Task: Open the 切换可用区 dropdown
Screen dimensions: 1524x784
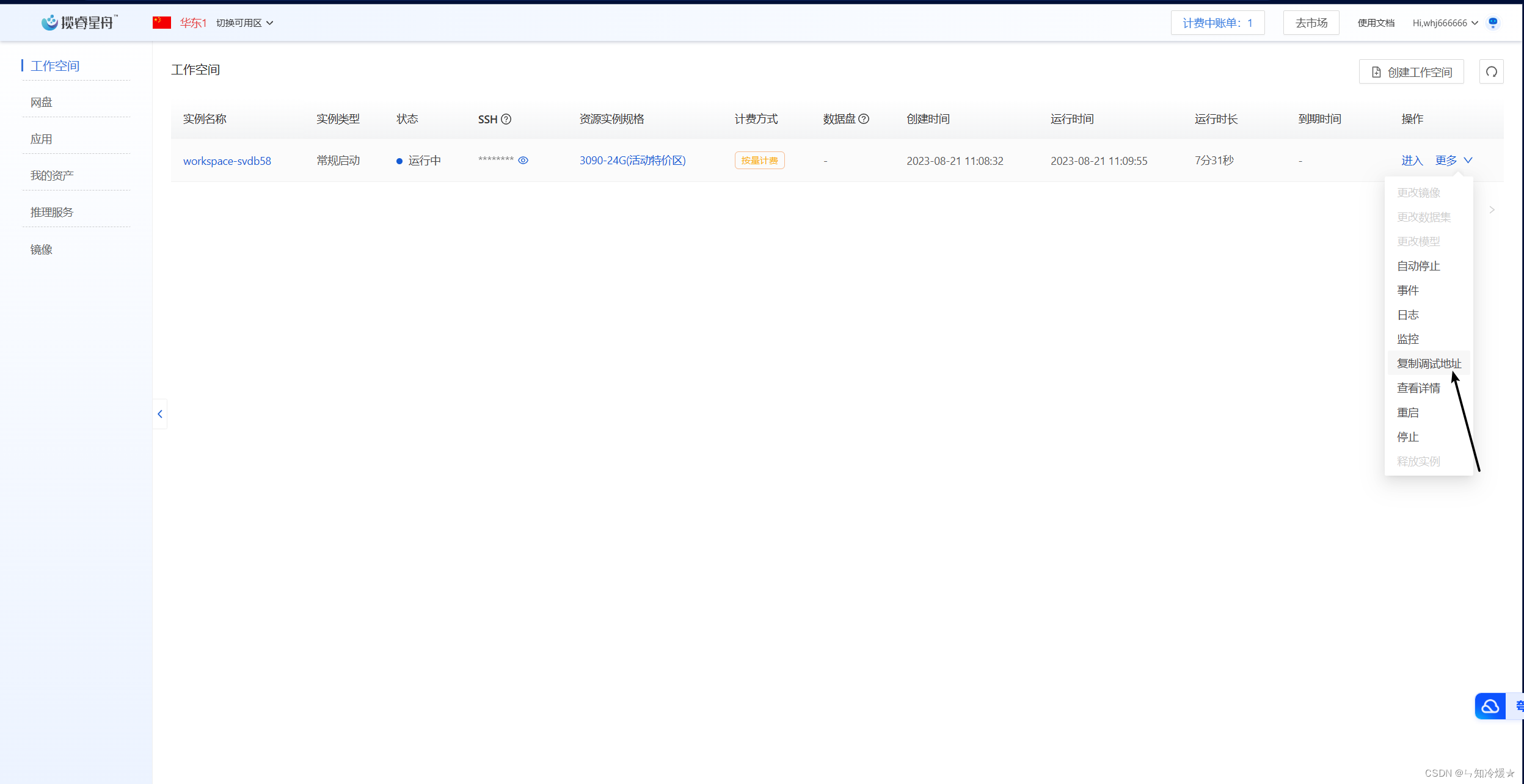Action: pyautogui.click(x=244, y=23)
